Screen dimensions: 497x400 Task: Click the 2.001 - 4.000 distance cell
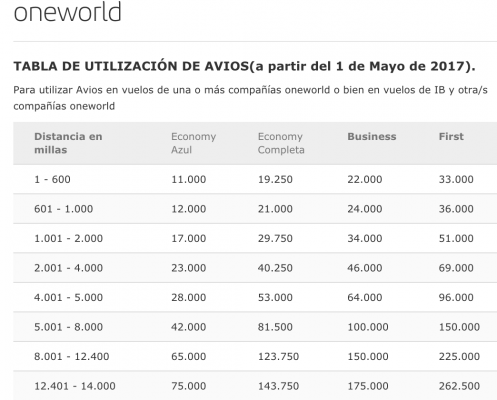[x=68, y=268]
